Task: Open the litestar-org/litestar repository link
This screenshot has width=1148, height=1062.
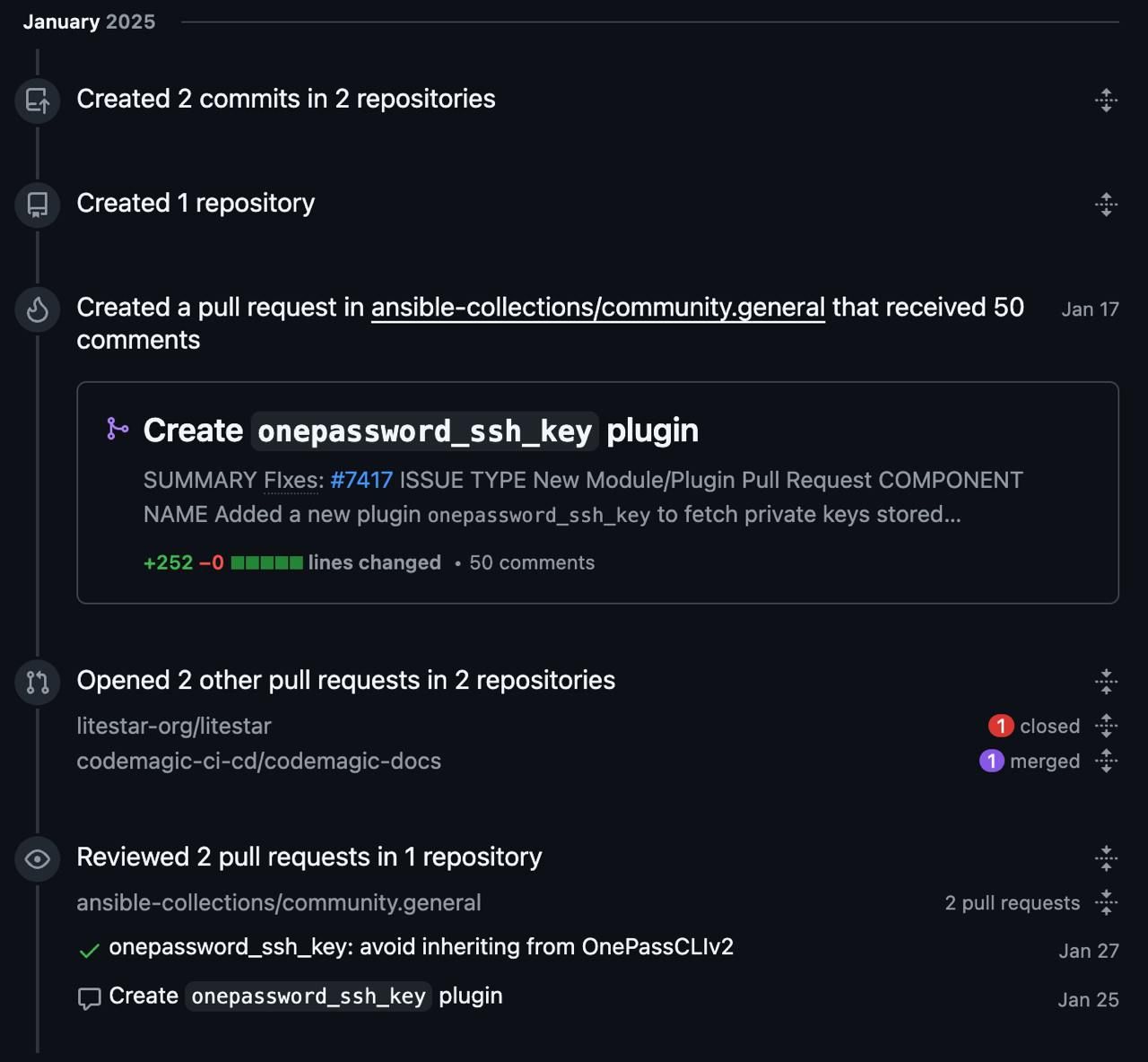Action: [x=173, y=726]
